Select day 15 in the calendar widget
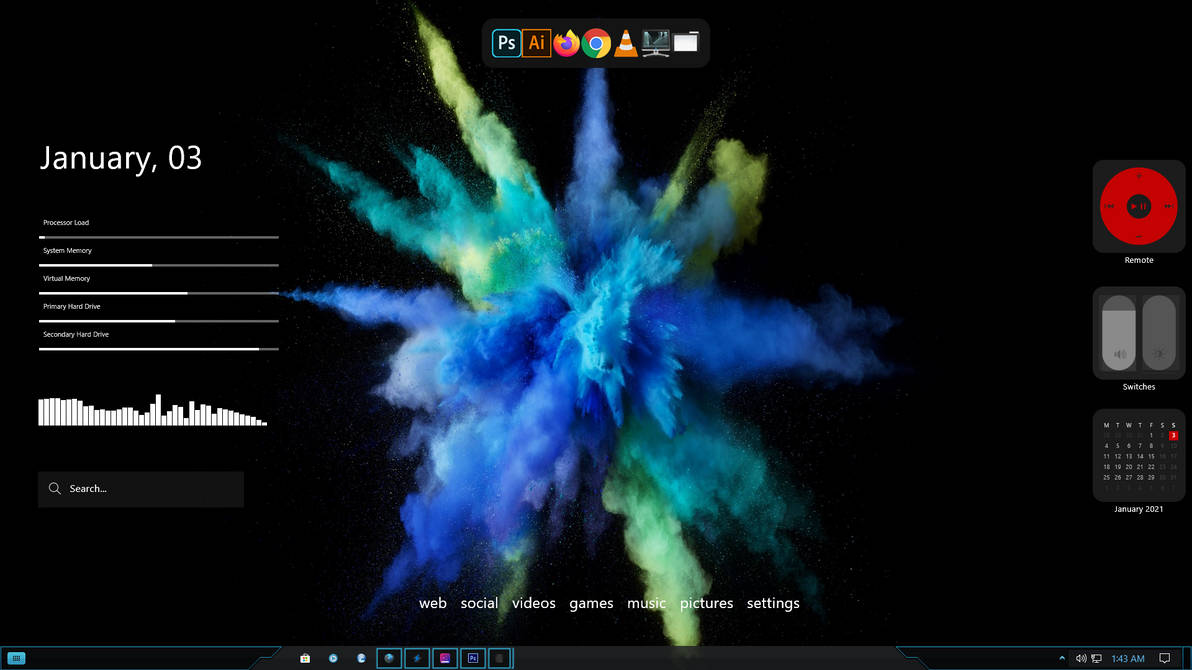Screen dimensions: 1192x670 1151,456
